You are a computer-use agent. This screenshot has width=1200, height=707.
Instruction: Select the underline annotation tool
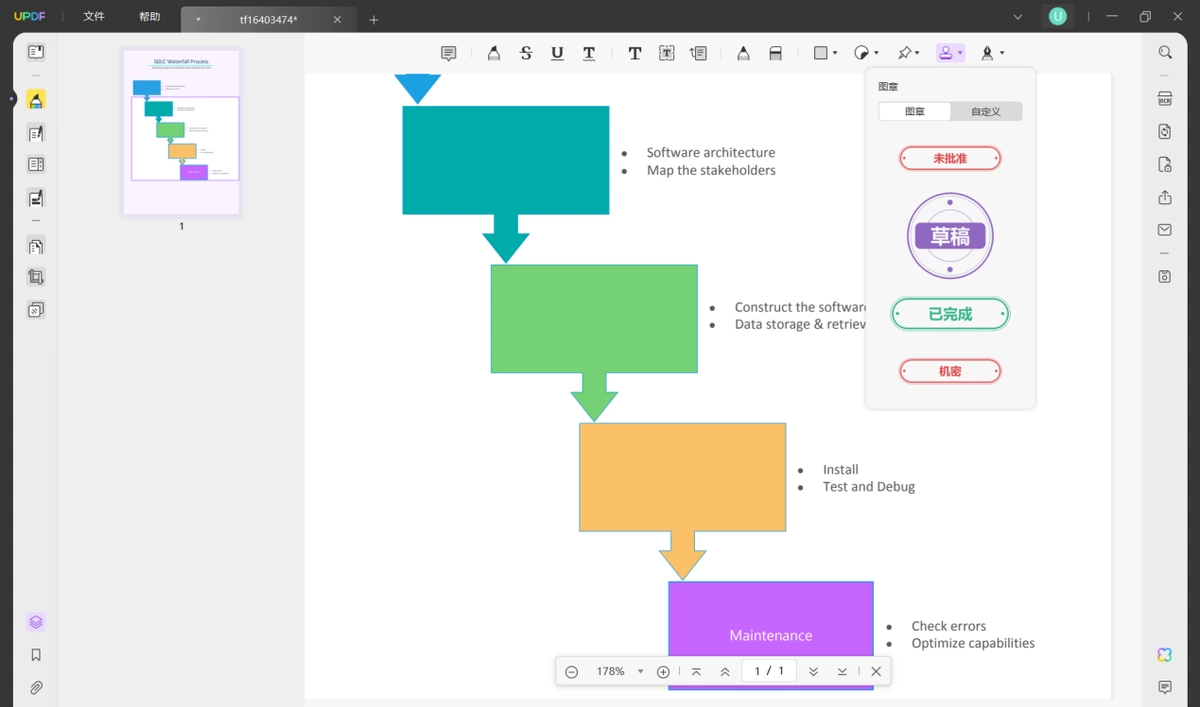pyautogui.click(x=557, y=53)
